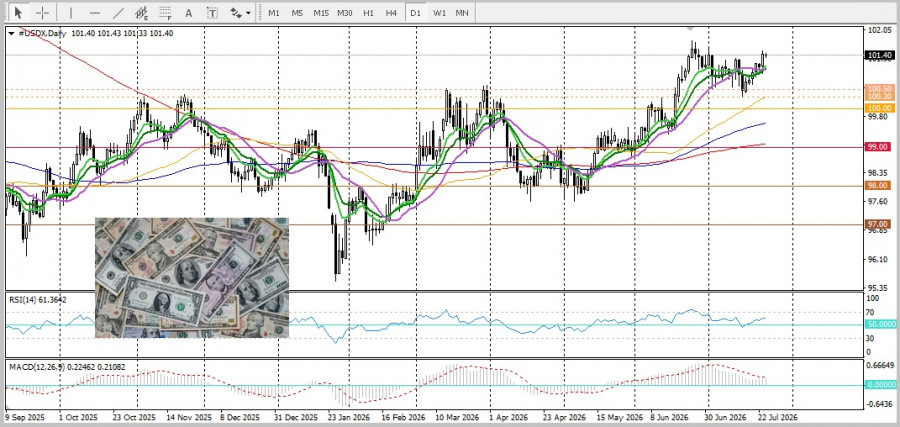The width and height of the screenshot is (900, 427).
Task: Select the brown 97.00 level label
Action: point(879,224)
